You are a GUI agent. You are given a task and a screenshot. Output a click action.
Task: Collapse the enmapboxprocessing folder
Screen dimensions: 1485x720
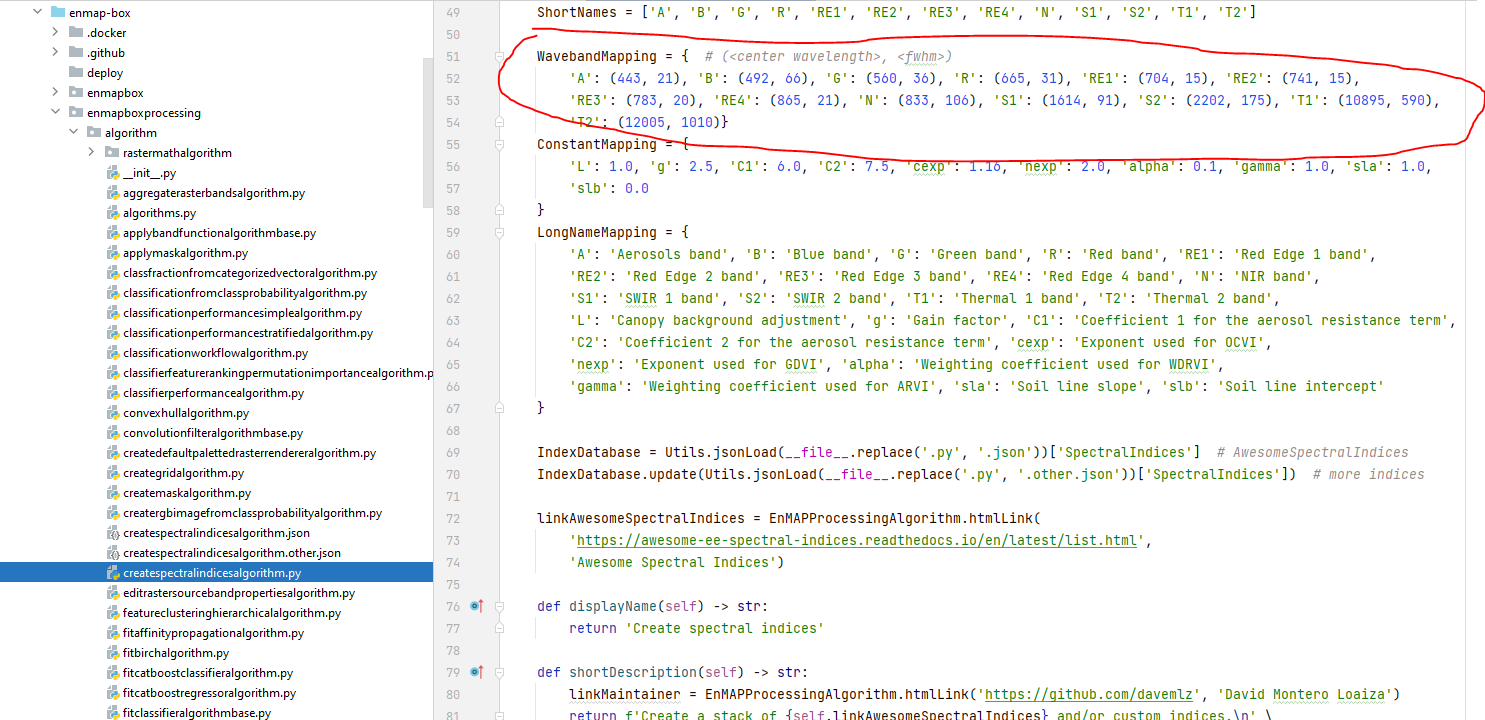55,112
